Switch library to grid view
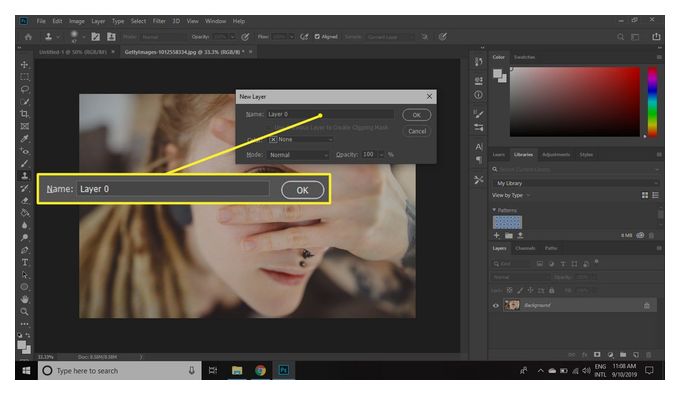This screenshot has height=395, width=680. click(645, 196)
